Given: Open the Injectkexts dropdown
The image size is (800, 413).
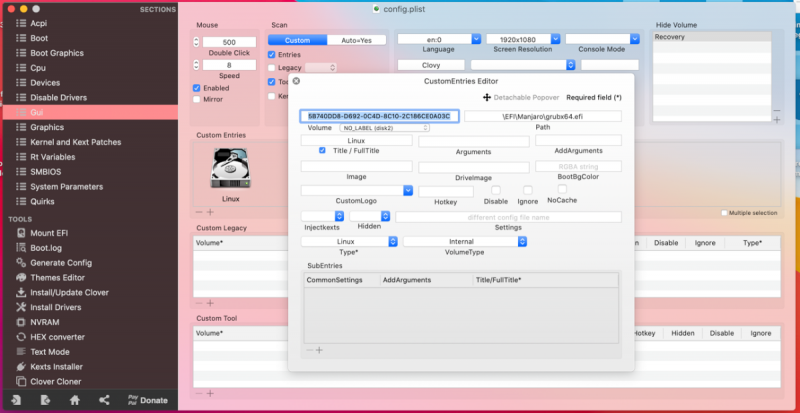Looking at the screenshot, I should pyautogui.click(x=322, y=216).
